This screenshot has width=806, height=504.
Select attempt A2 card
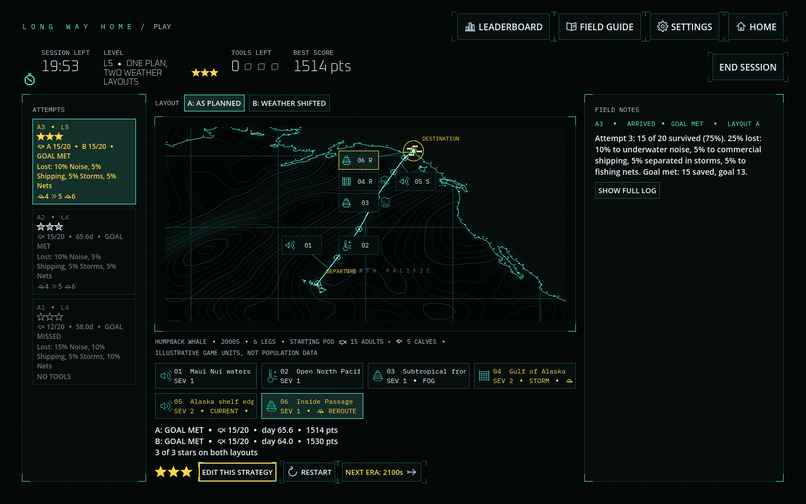84,251
